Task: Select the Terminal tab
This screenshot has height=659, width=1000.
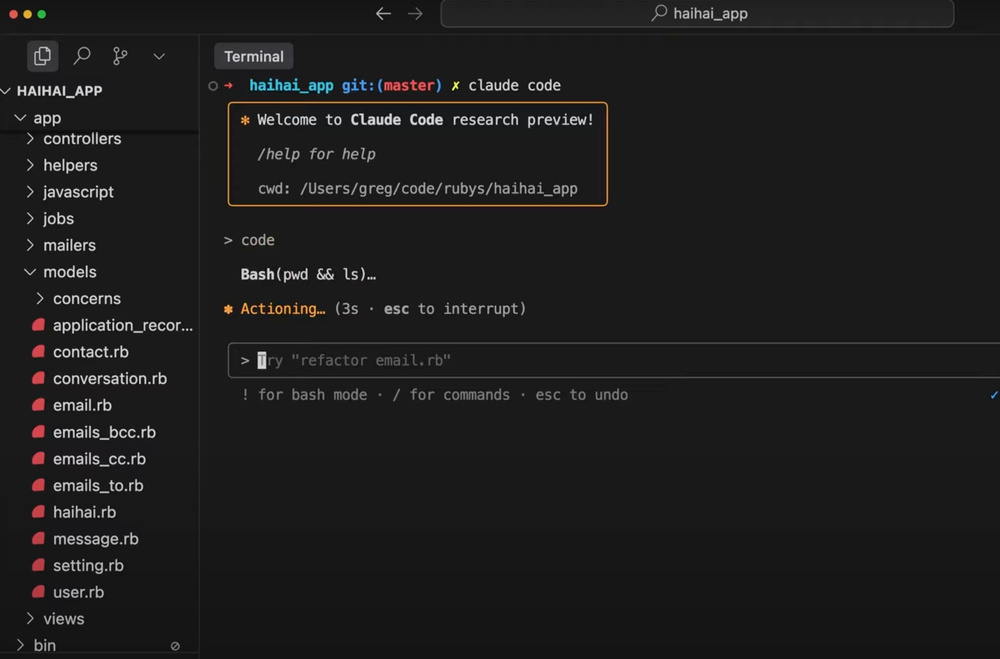Action: [253, 56]
